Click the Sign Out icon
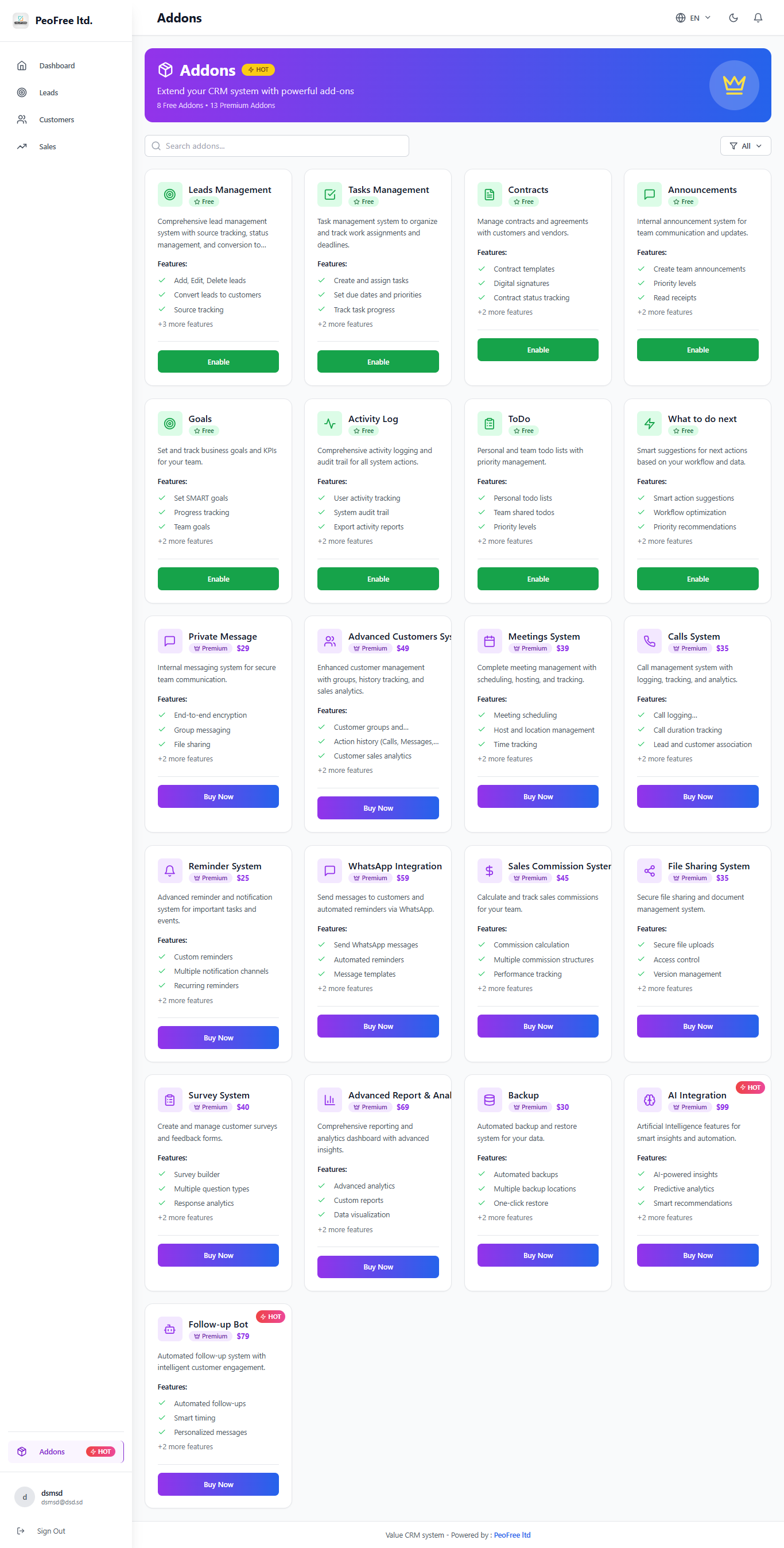The image size is (784, 1548). click(21, 1531)
